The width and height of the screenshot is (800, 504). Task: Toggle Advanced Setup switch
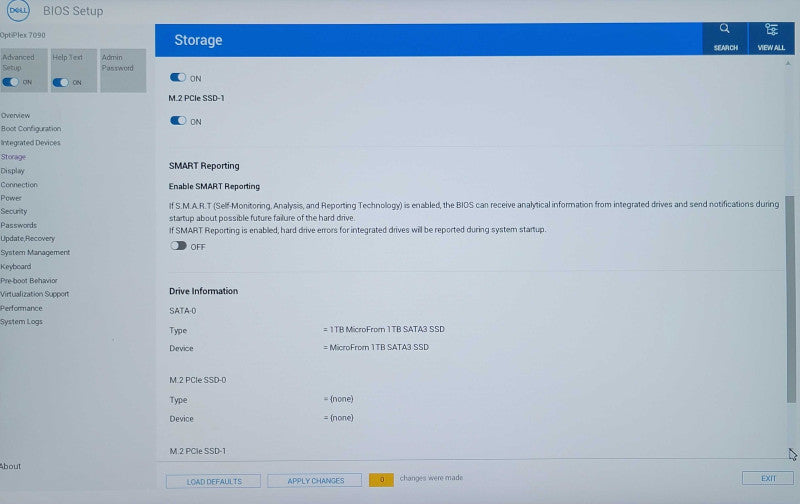click(11, 82)
